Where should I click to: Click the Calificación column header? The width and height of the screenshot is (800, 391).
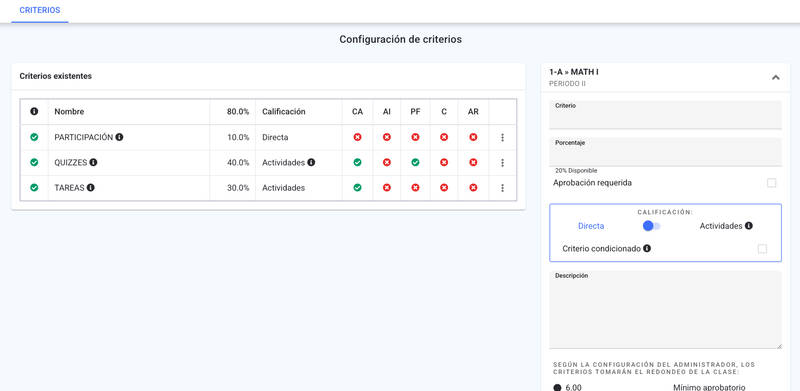284,111
